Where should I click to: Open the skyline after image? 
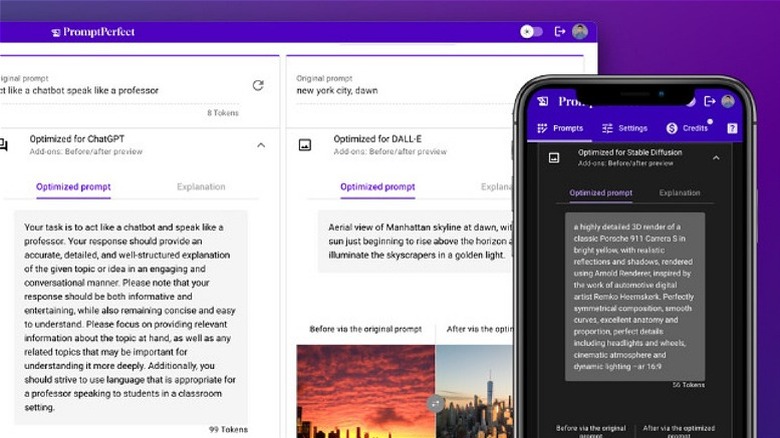474,391
